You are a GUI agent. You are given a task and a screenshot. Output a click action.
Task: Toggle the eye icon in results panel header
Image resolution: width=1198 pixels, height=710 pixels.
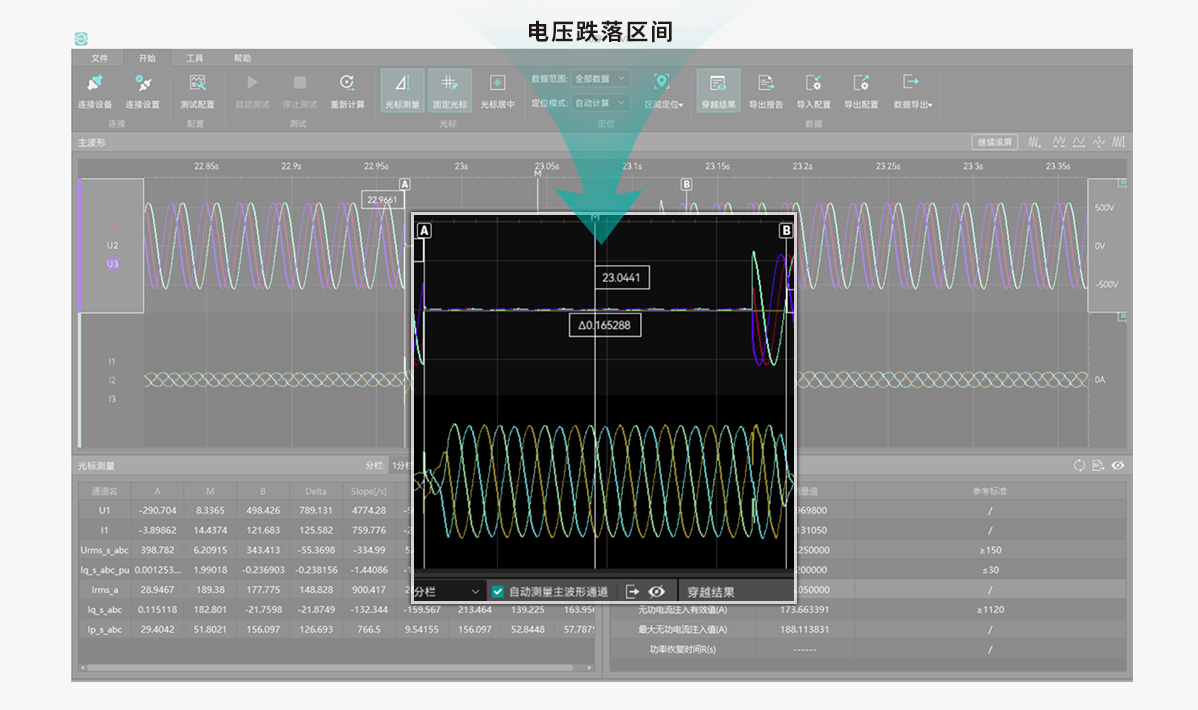click(x=1118, y=465)
